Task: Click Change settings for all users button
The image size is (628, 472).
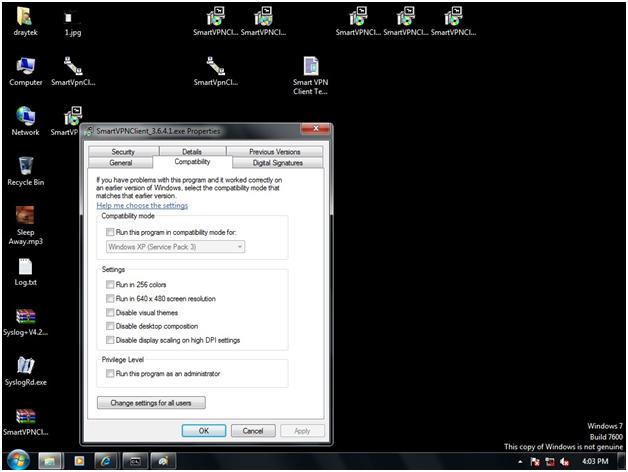Action: coord(151,403)
